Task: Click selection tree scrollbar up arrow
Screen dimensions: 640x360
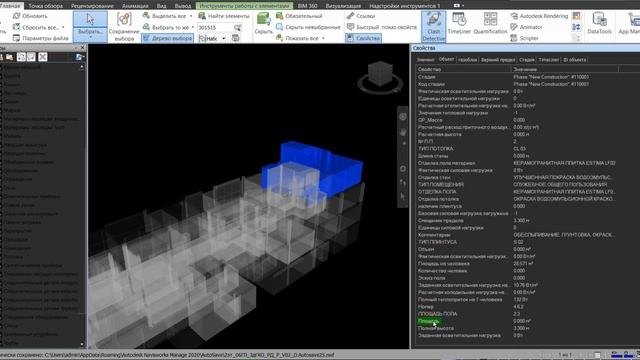Action: (x=82, y=67)
